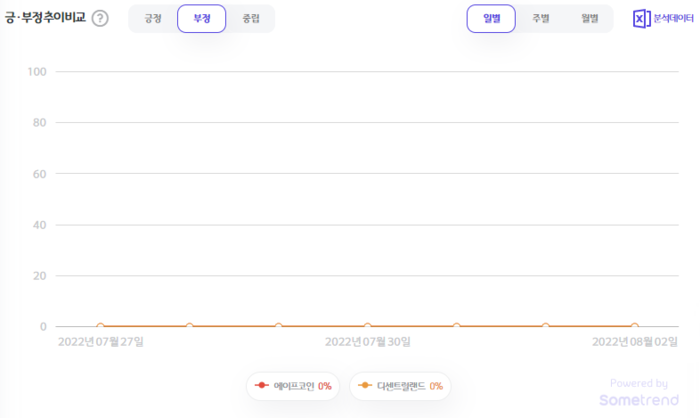The image size is (700, 418).
Task: Click the Excel download icon
Action: coord(642,19)
